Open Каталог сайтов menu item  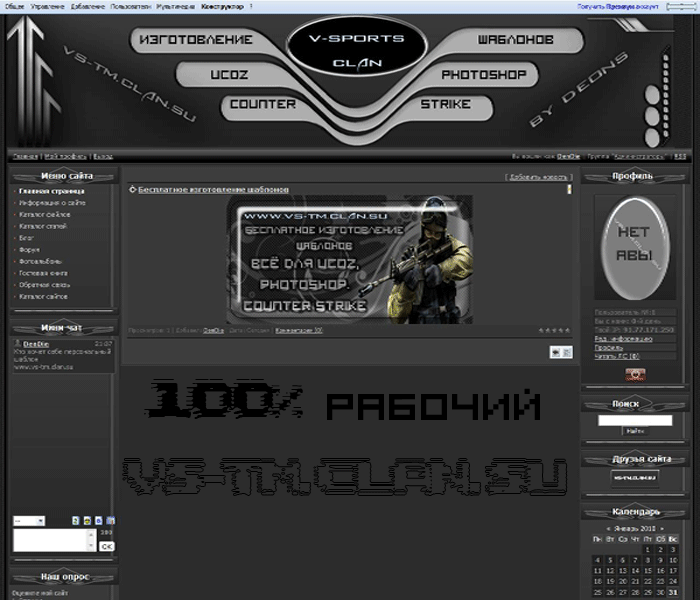pyautogui.click(x=43, y=296)
